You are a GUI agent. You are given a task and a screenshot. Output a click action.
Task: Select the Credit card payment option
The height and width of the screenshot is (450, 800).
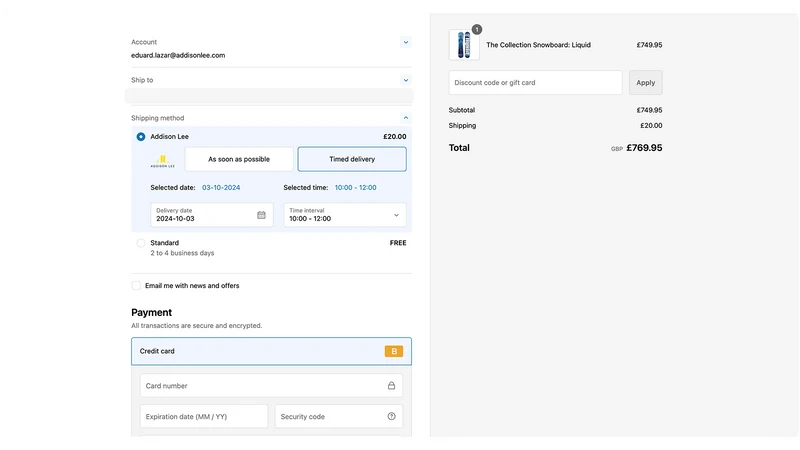(271, 351)
